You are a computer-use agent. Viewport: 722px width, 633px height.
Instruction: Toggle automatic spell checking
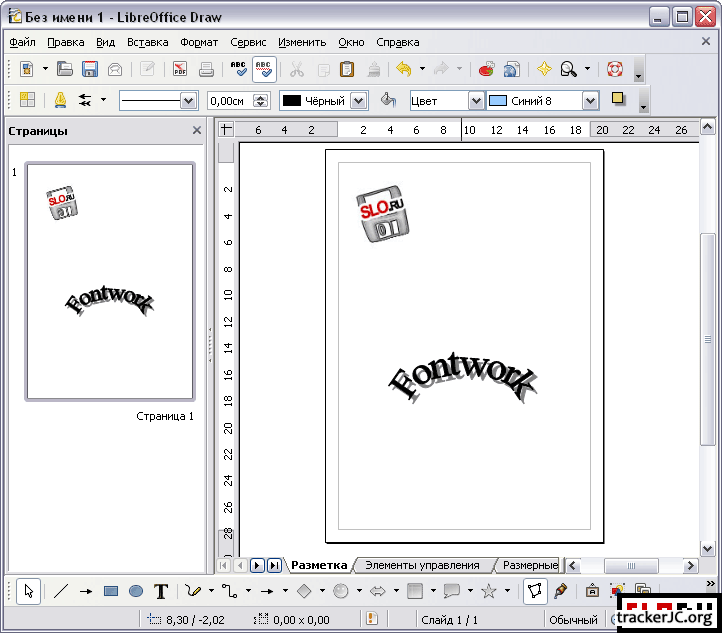click(264, 69)
